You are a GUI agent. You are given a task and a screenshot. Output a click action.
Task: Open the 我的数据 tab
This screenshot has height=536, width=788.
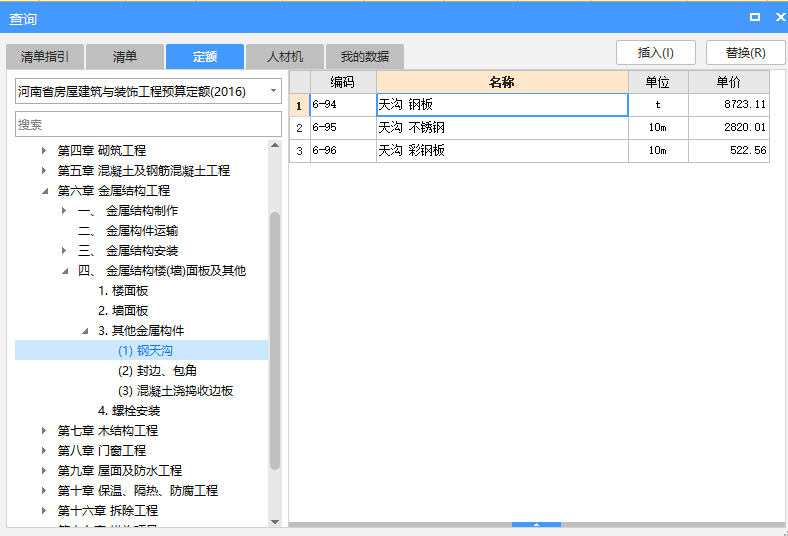click(365, 57)
